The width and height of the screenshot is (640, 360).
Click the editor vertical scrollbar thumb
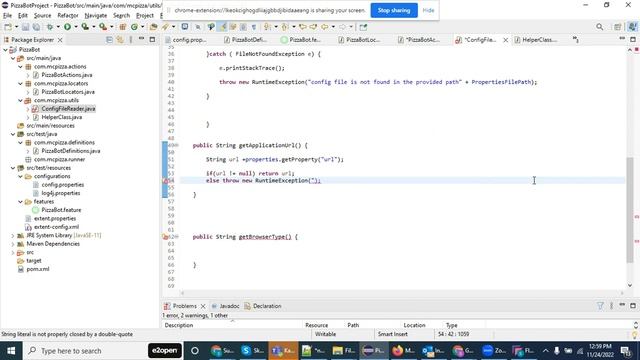[630, 210]
